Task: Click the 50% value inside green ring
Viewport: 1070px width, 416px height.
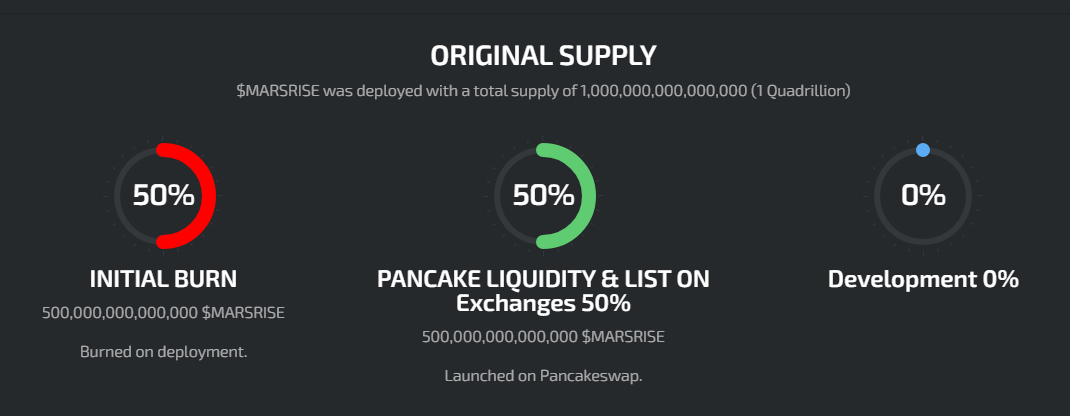Action: pos(544,196)
